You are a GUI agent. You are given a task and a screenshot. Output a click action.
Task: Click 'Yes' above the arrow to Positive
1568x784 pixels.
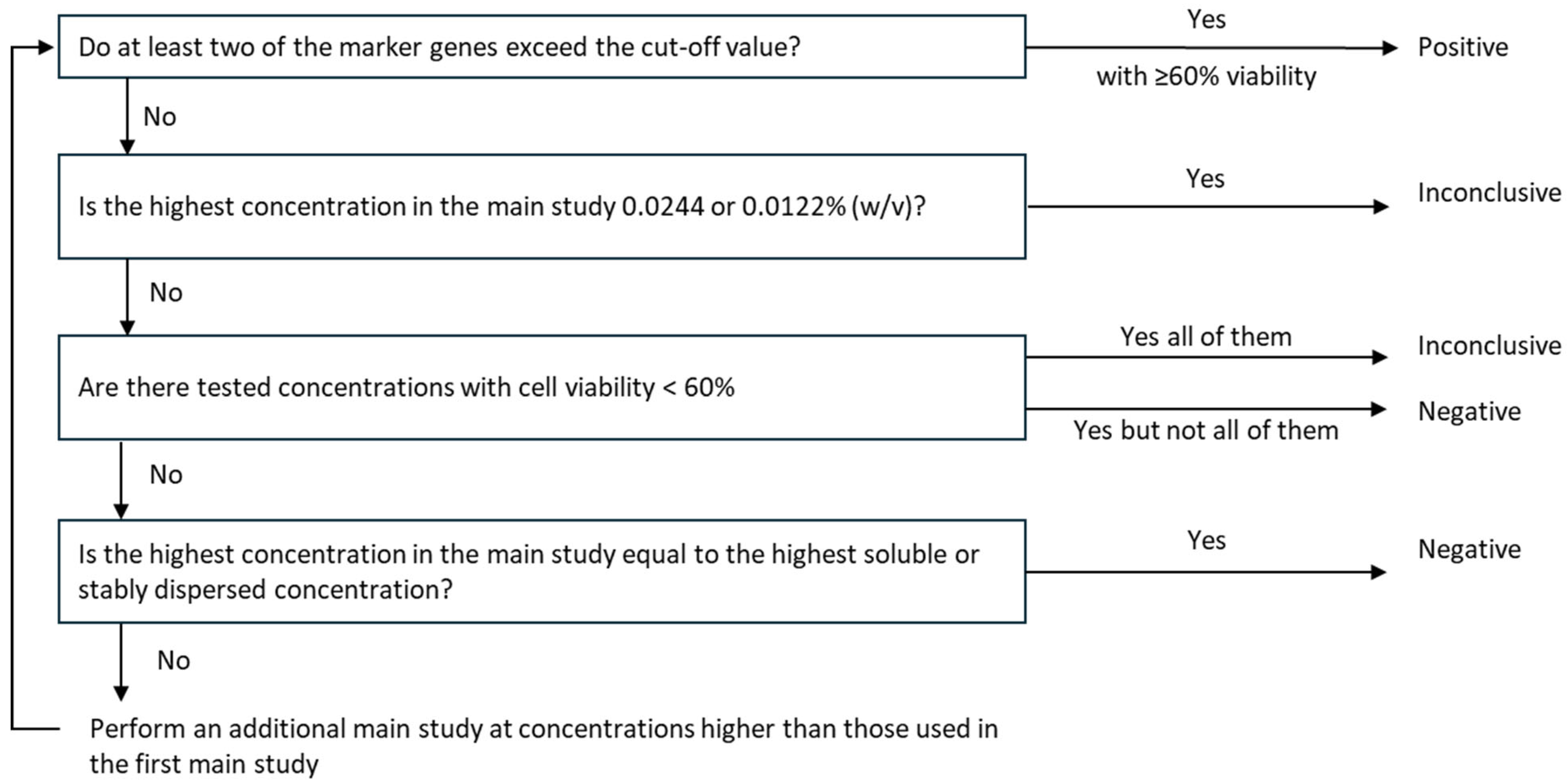pos(1206,20)
